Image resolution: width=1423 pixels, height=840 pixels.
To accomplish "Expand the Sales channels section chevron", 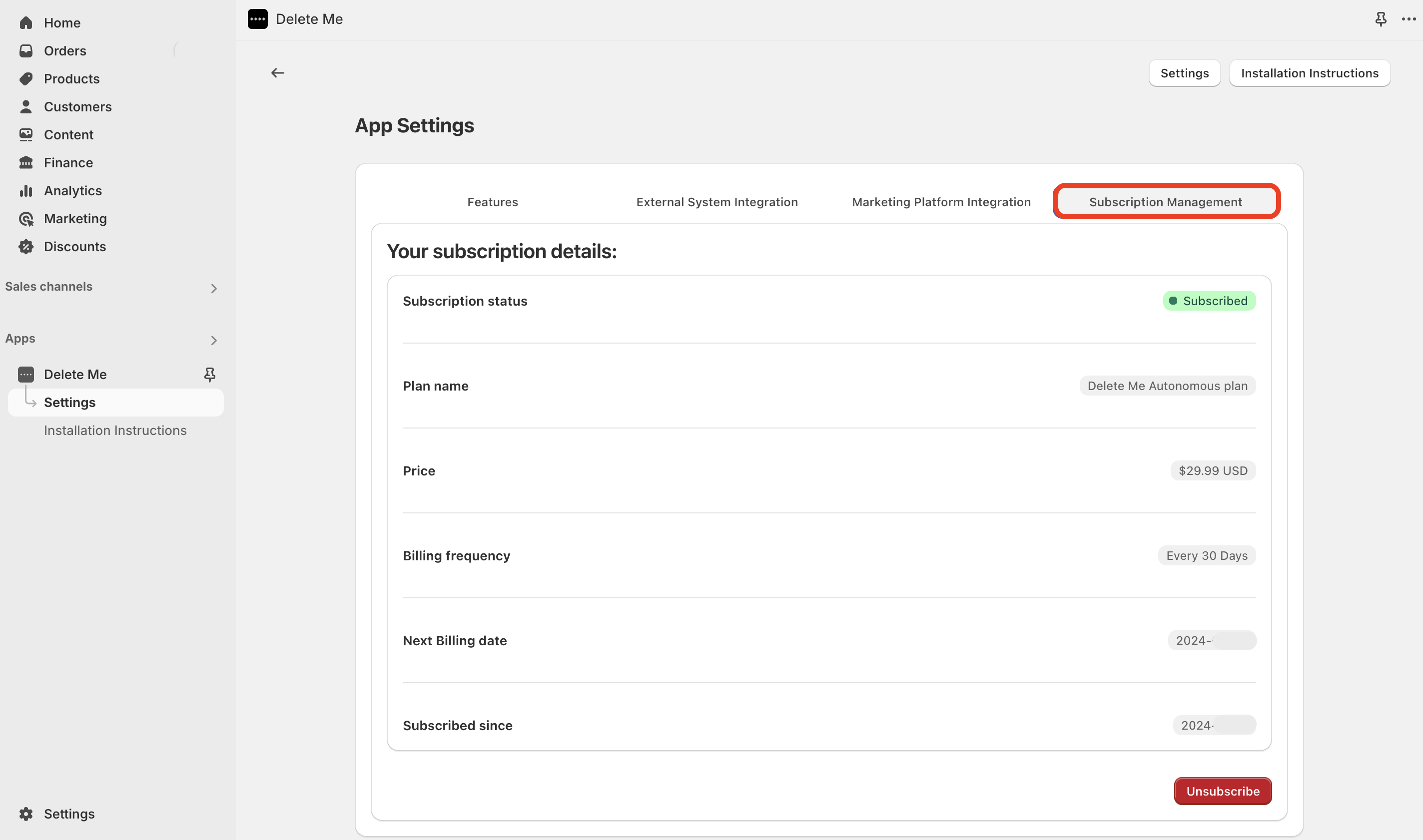I will pyautogui.click(x=213, y=289).
